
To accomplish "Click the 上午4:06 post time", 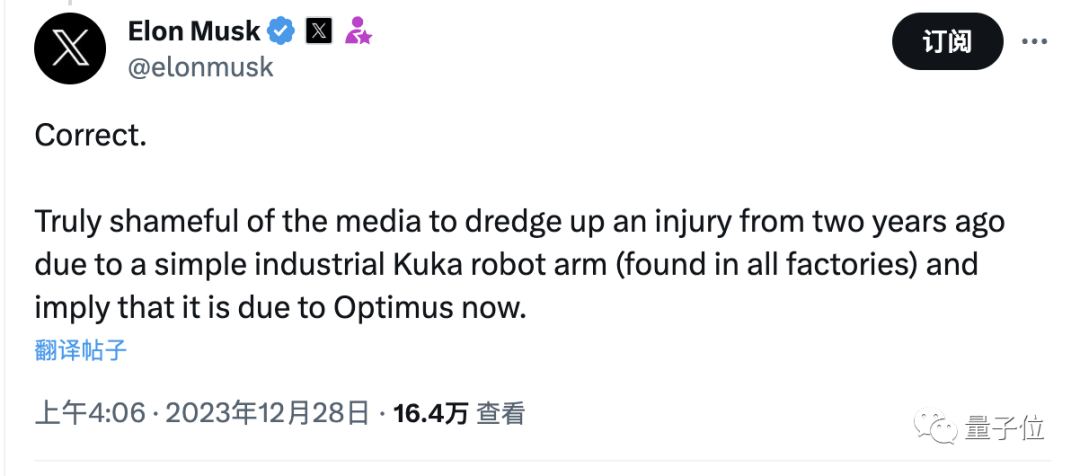I will click(x=90, y=413).
